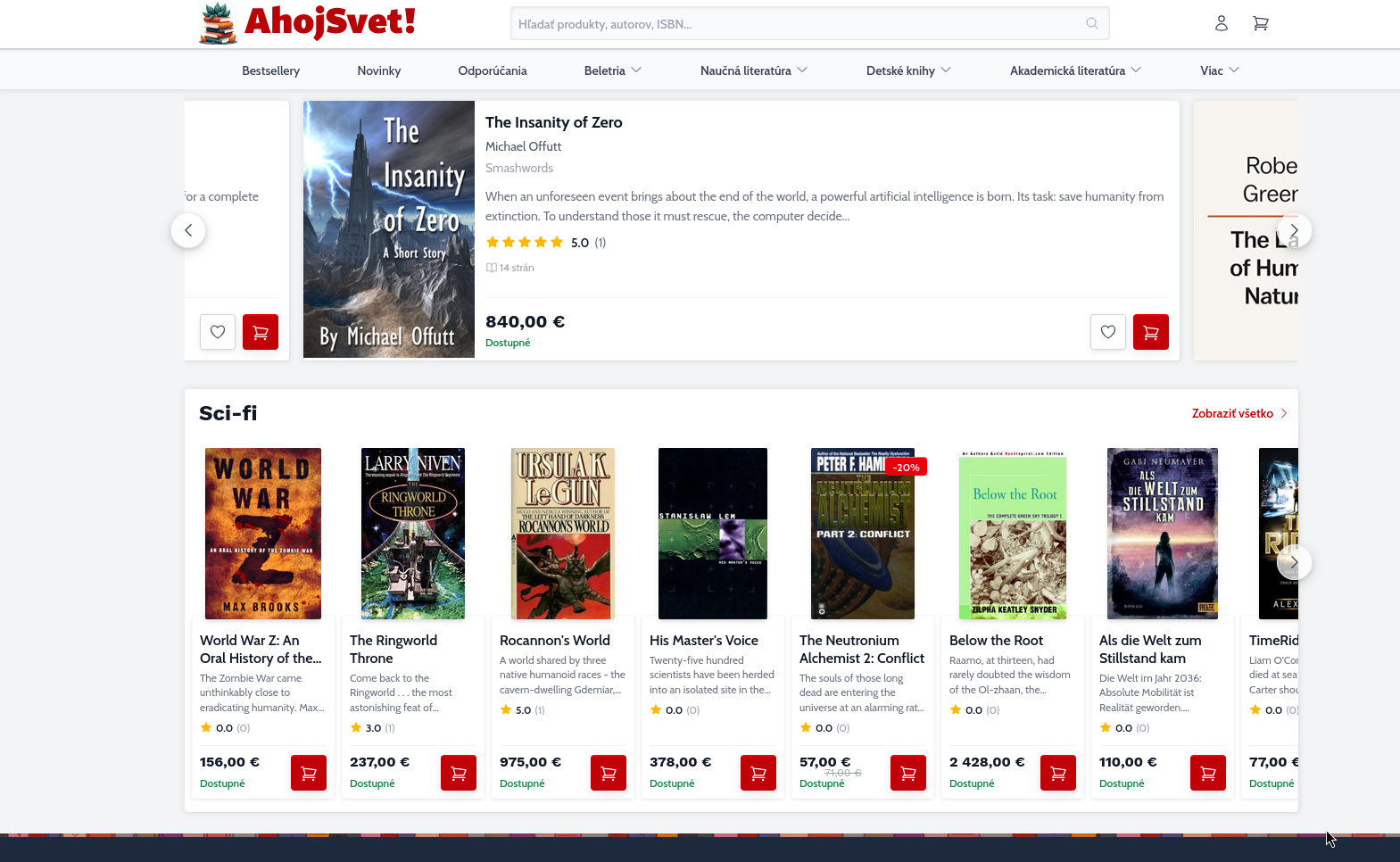The height and width of the screenshot is (862, 1400).
Task: Toggle heart on the previous carousel card
Action: pyautogui.click(x=217, y=332)
